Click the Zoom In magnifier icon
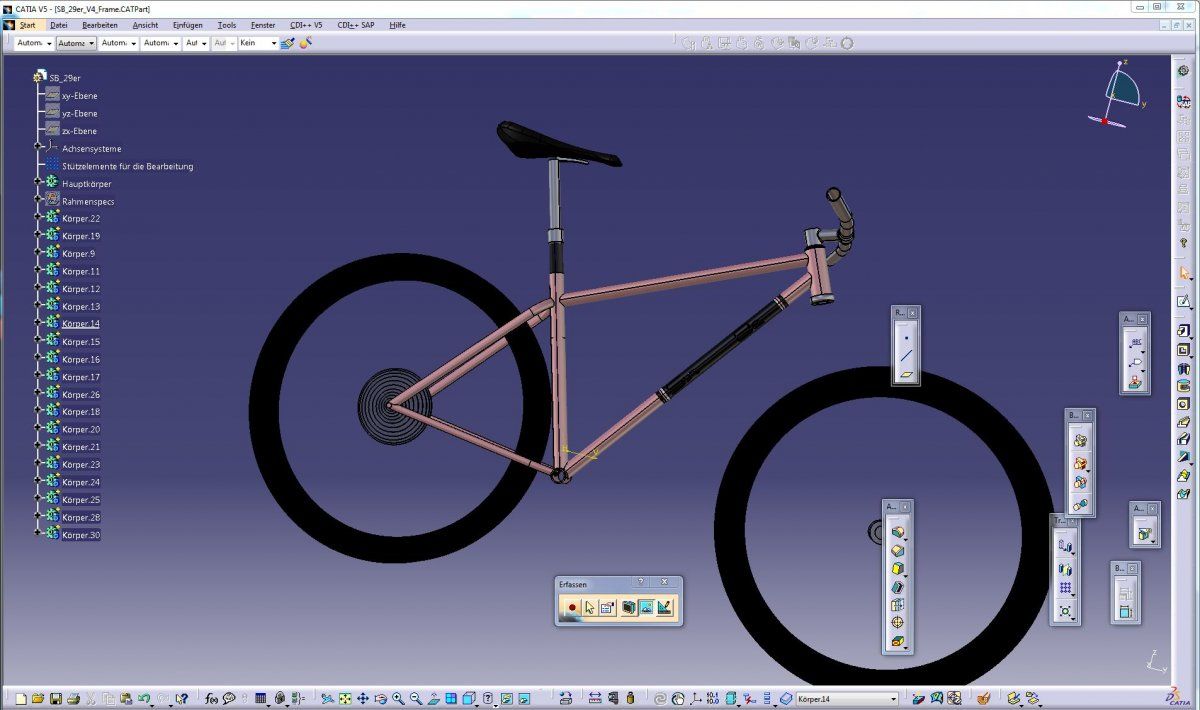 pyautogui.click(x=399, y=698)
